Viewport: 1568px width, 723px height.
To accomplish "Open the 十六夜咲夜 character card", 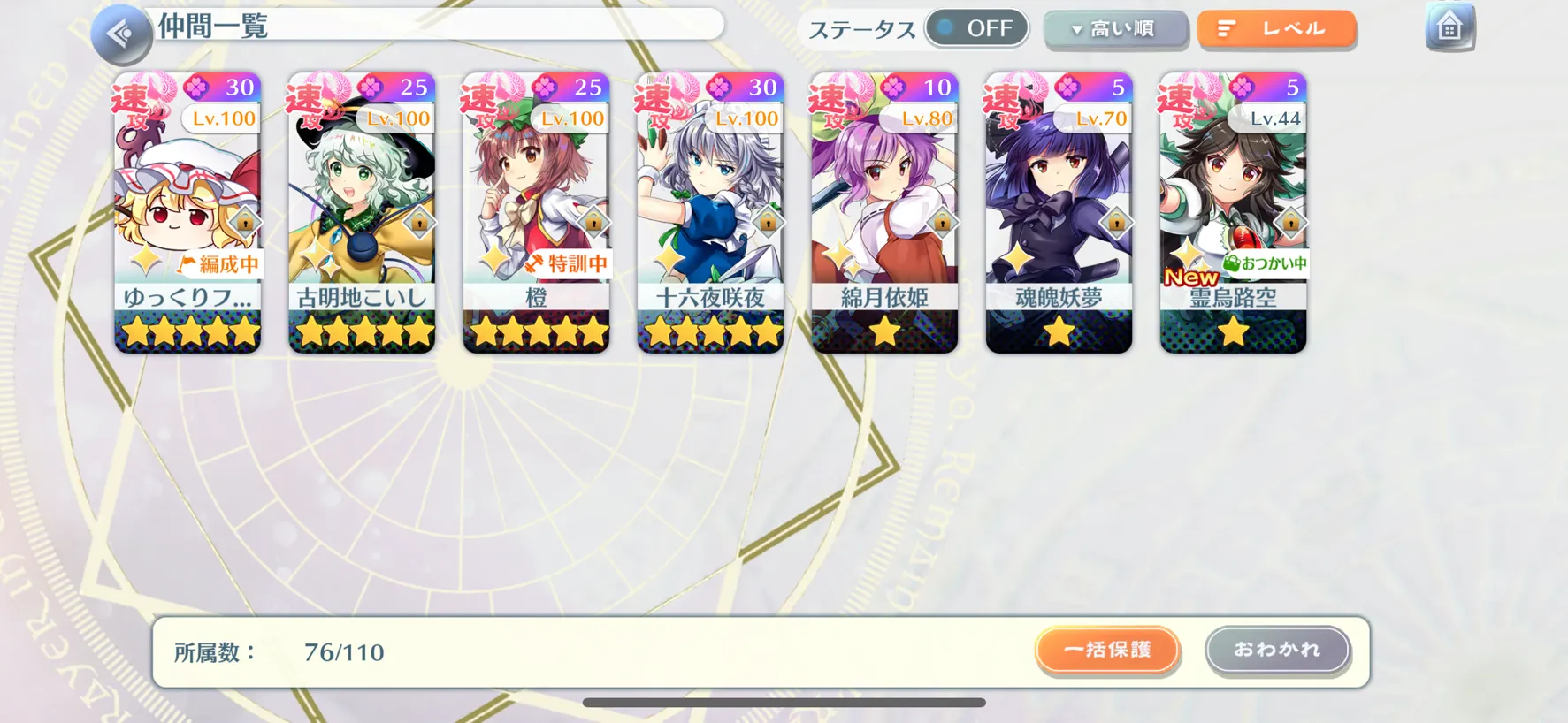I will (x=710, y=213).
